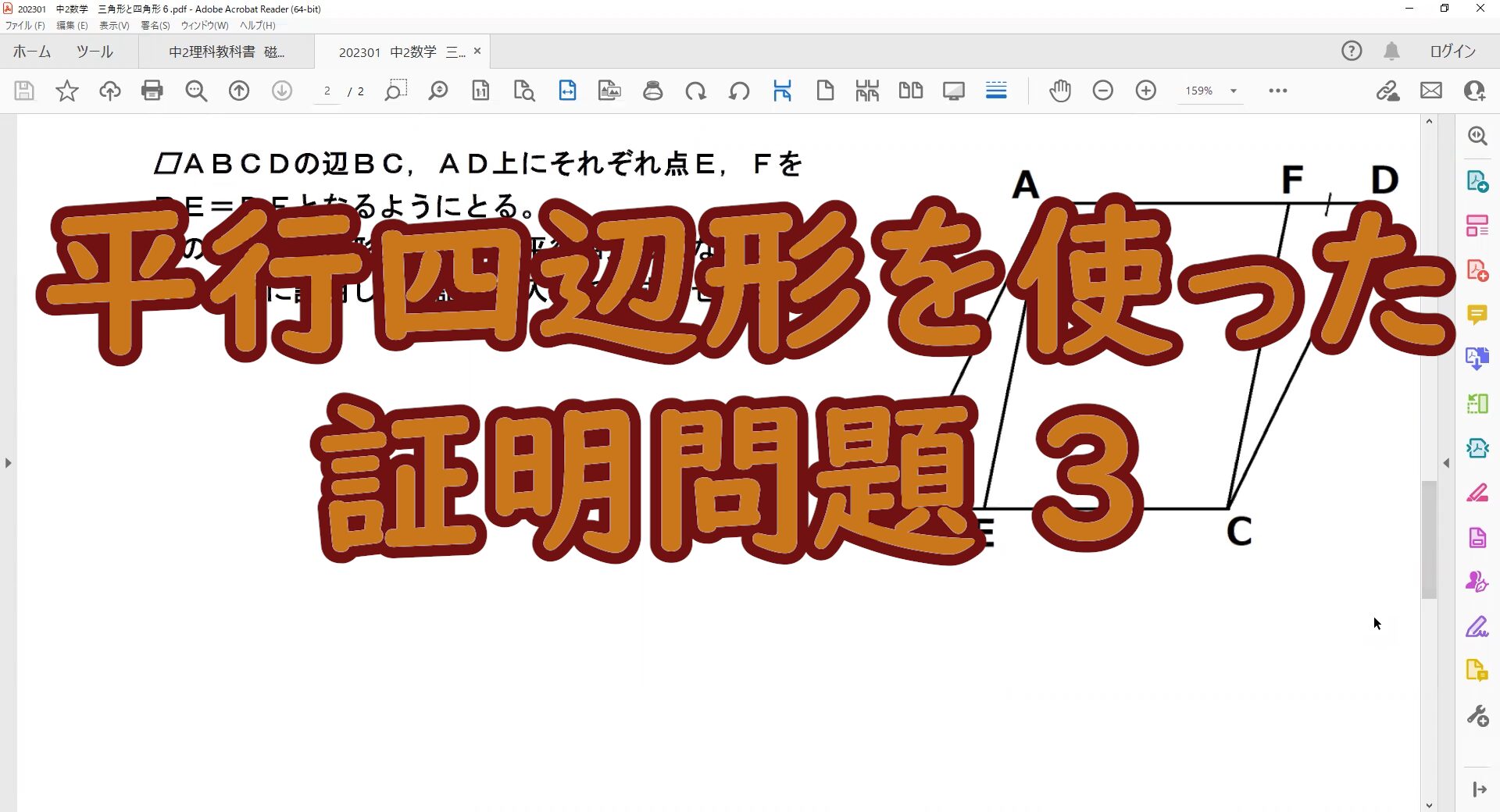Click share link icon
1500x812 pixels.
[1388, 91]
